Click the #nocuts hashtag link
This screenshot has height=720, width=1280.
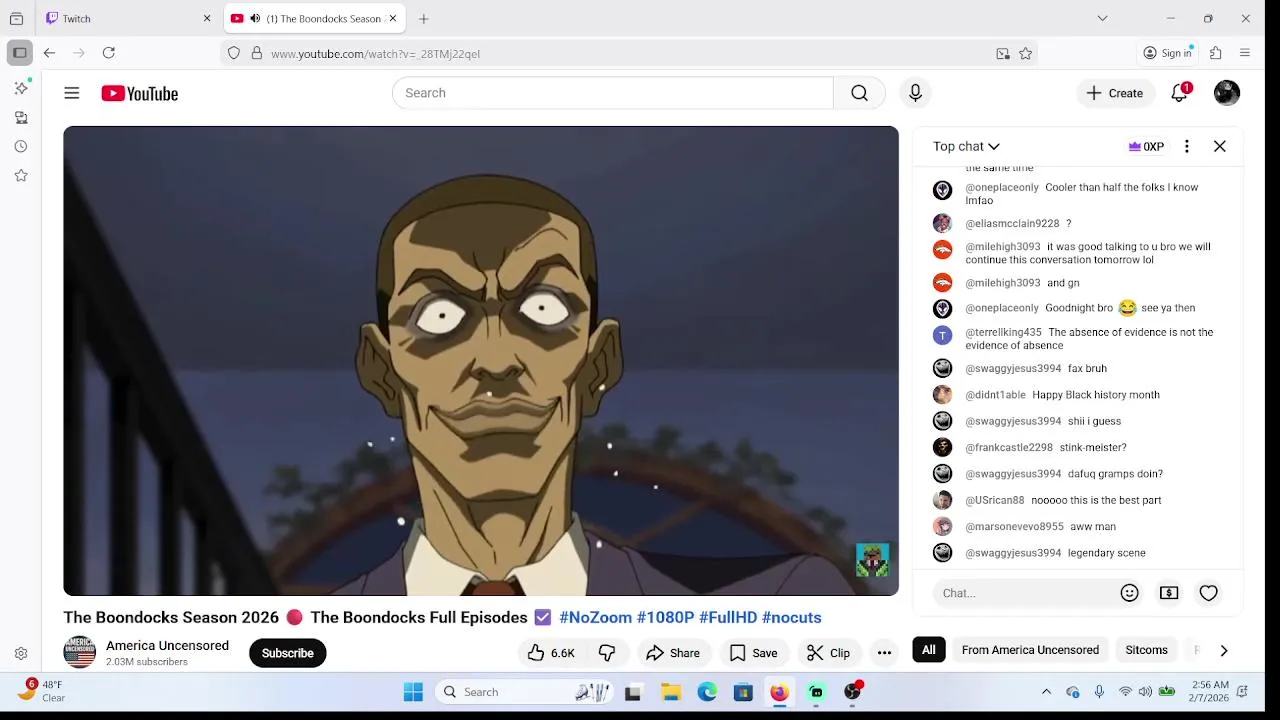(x=792, y=618)
